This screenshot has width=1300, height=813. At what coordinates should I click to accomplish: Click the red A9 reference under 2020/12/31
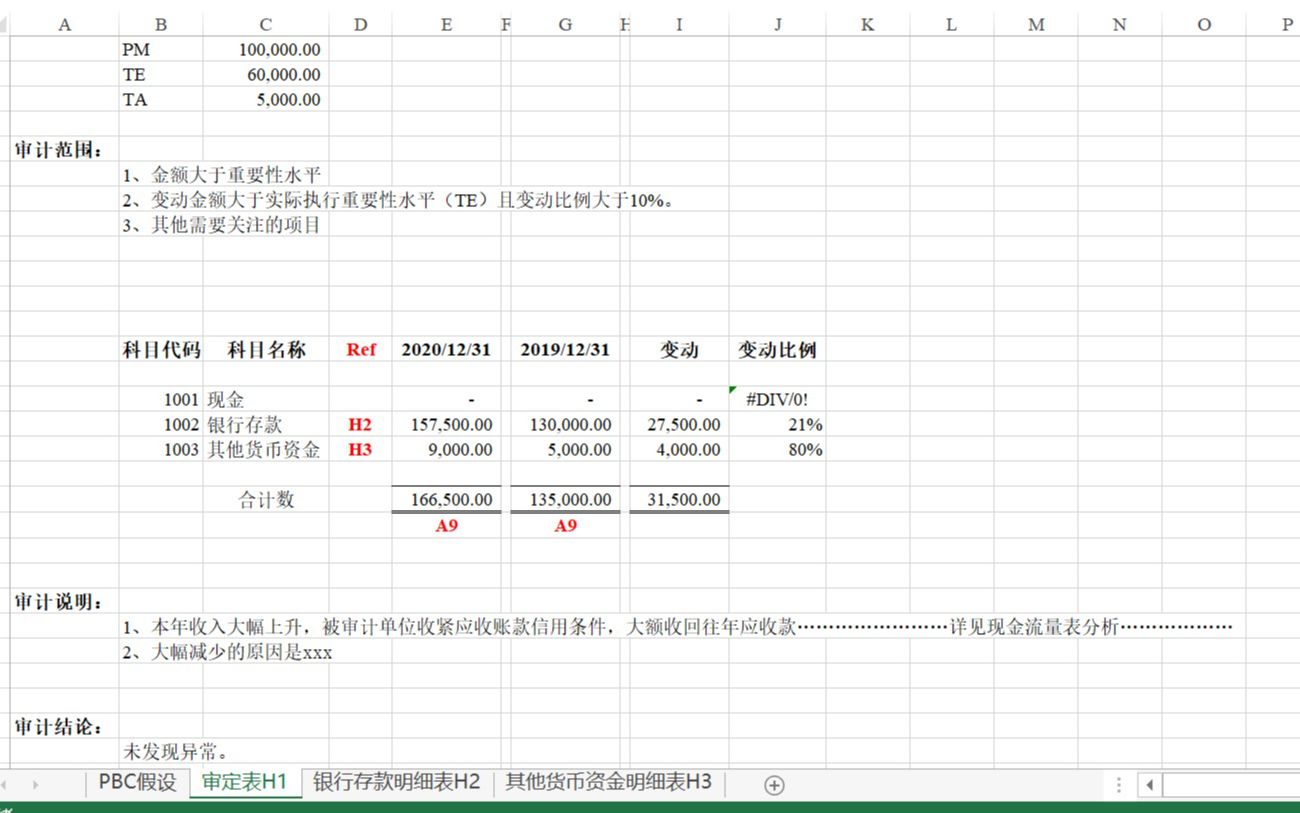coord(446,524)
